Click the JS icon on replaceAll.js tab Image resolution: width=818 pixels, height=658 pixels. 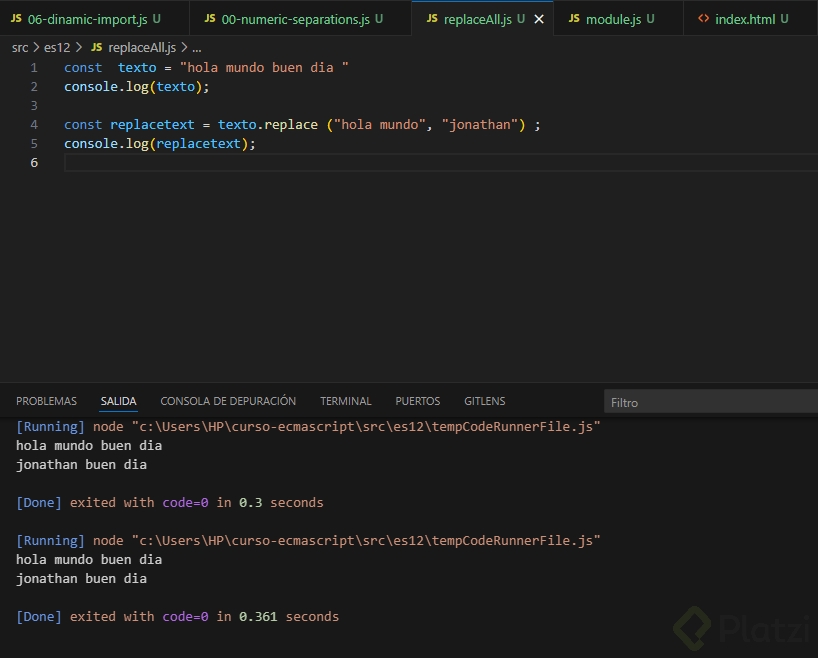point(431,19)
